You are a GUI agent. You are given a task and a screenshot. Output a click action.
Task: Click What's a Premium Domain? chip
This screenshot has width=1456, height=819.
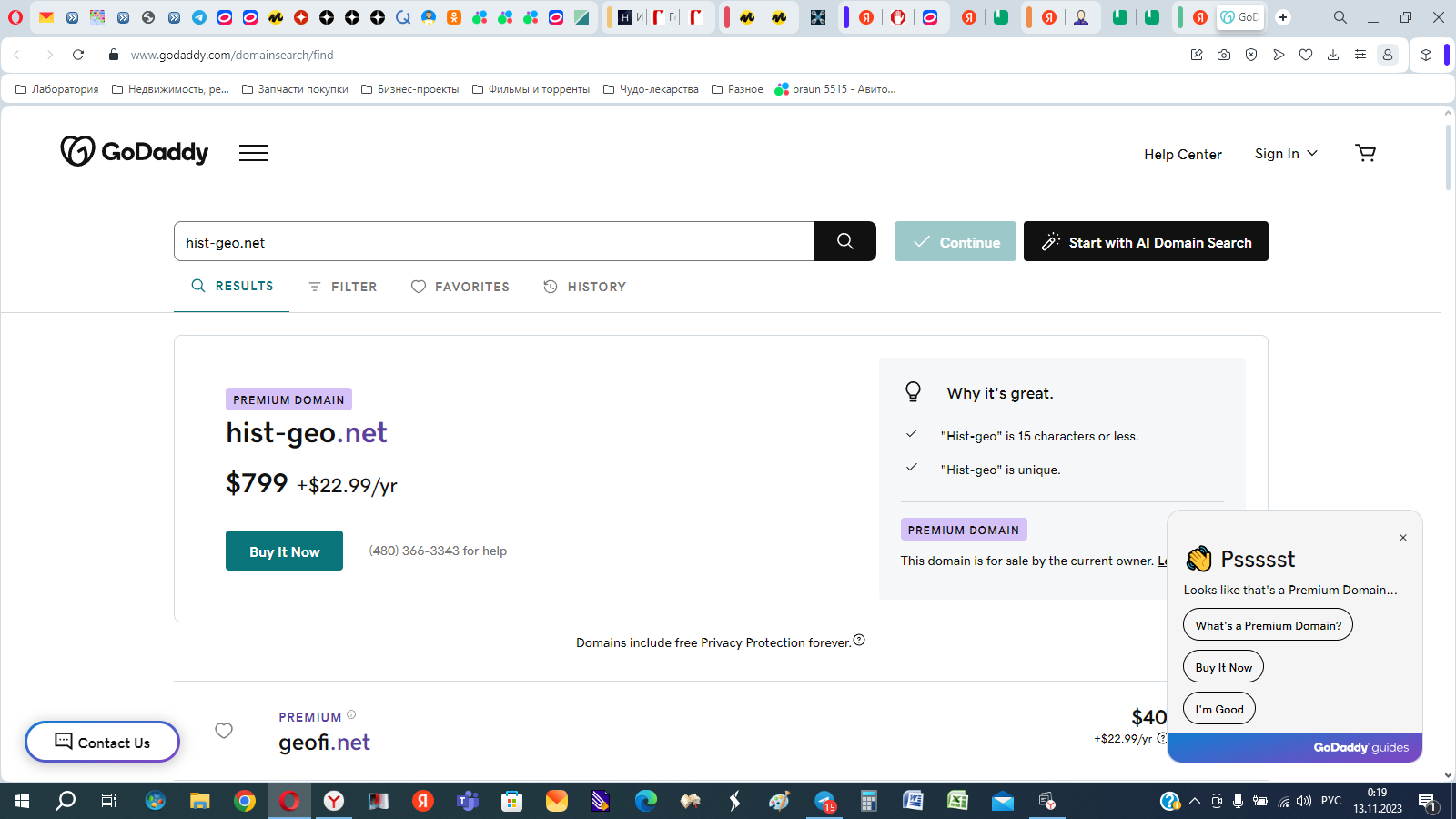point(1268,625)
